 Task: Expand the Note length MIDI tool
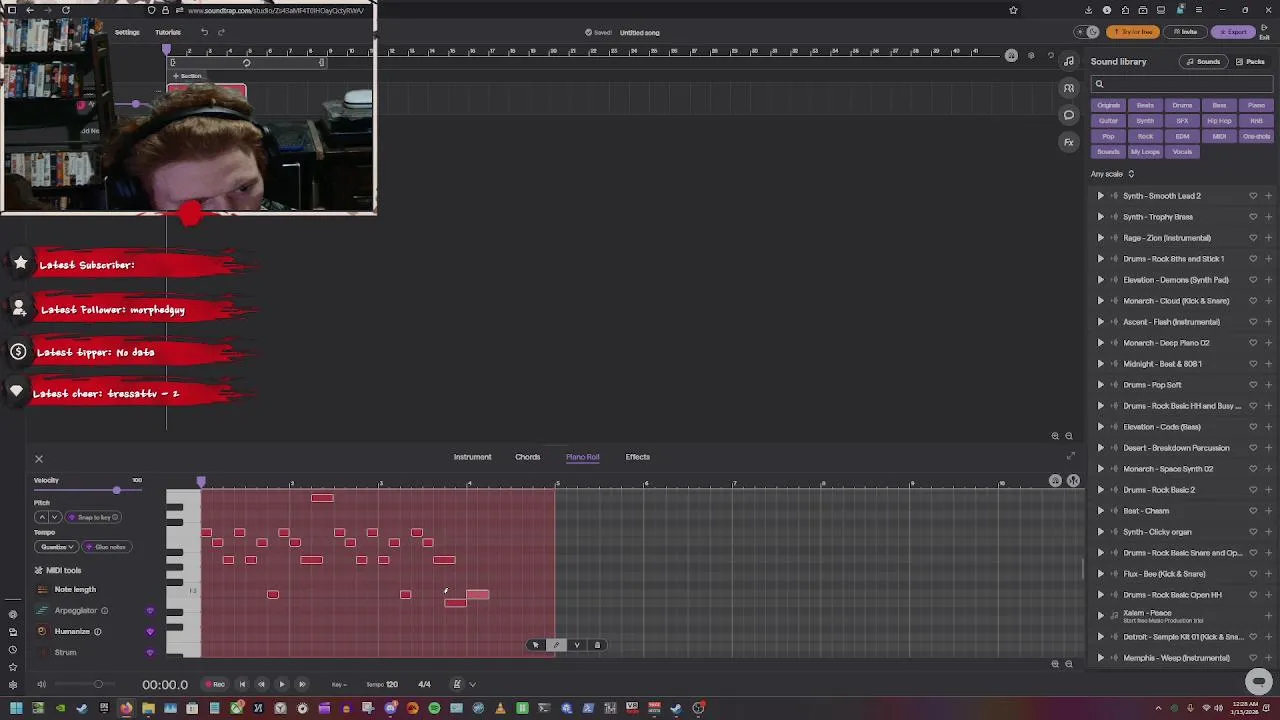[75, 590]
